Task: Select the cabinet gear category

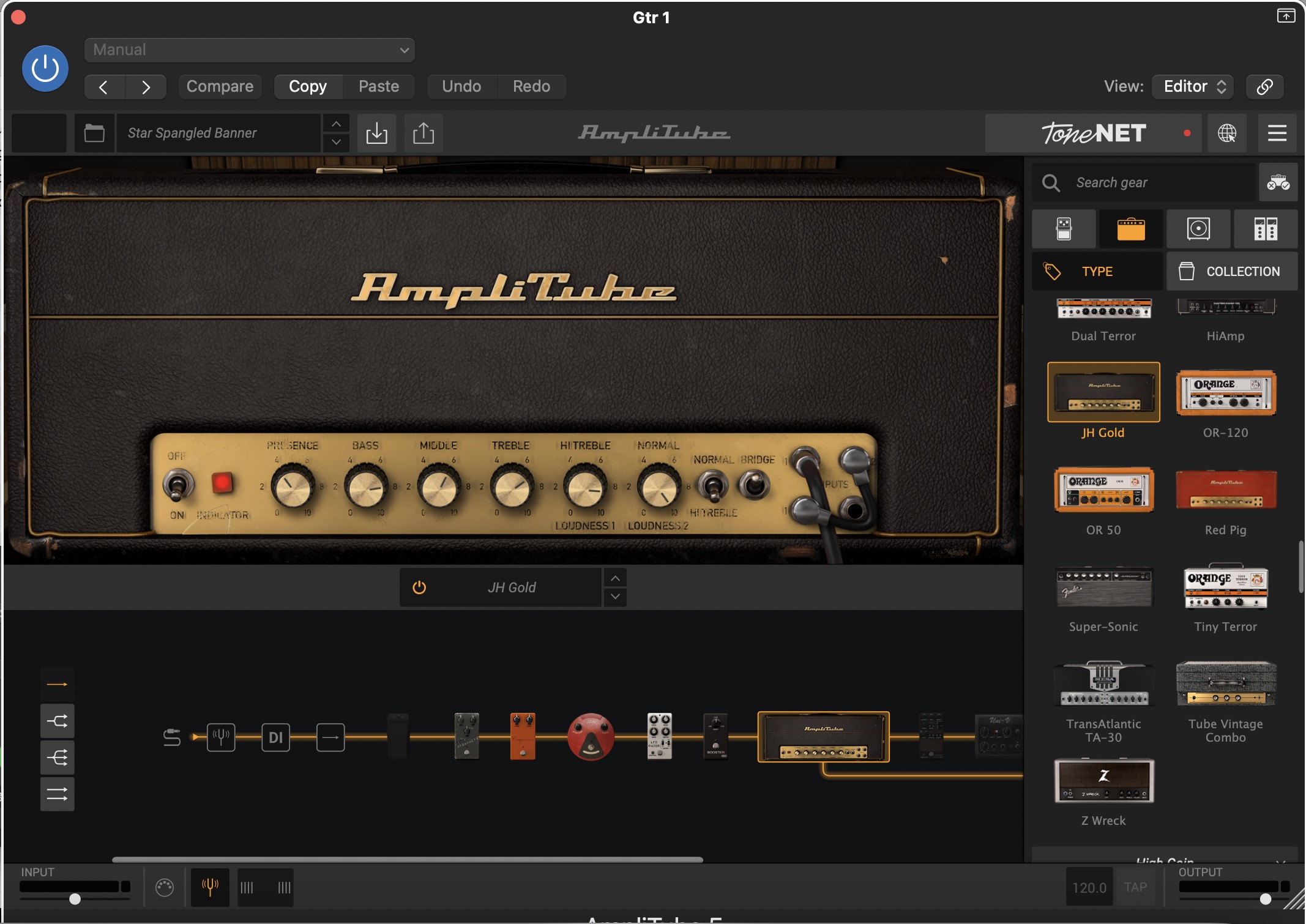Action: pyautogui.click(x=1198, y=229)
